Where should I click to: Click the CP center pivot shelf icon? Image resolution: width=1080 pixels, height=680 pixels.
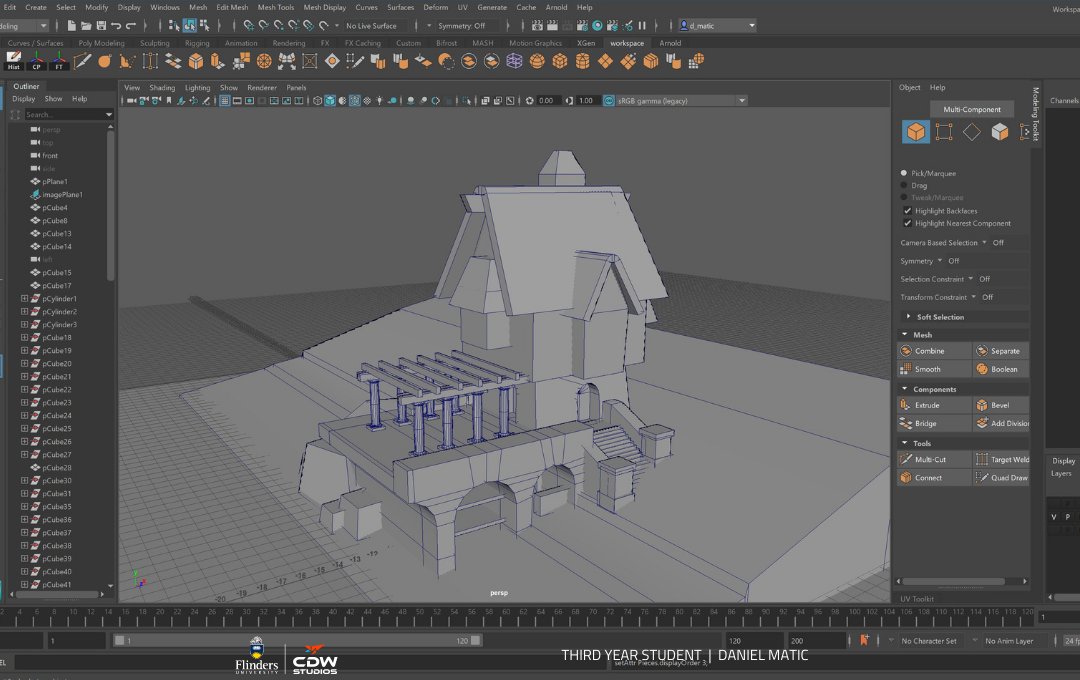pos(37,61)
